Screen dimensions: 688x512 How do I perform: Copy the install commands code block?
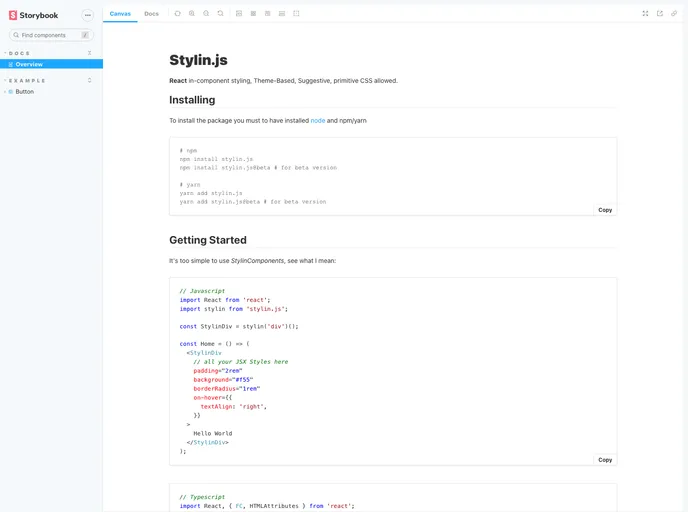pyautogui.click(x=605, y=210)
